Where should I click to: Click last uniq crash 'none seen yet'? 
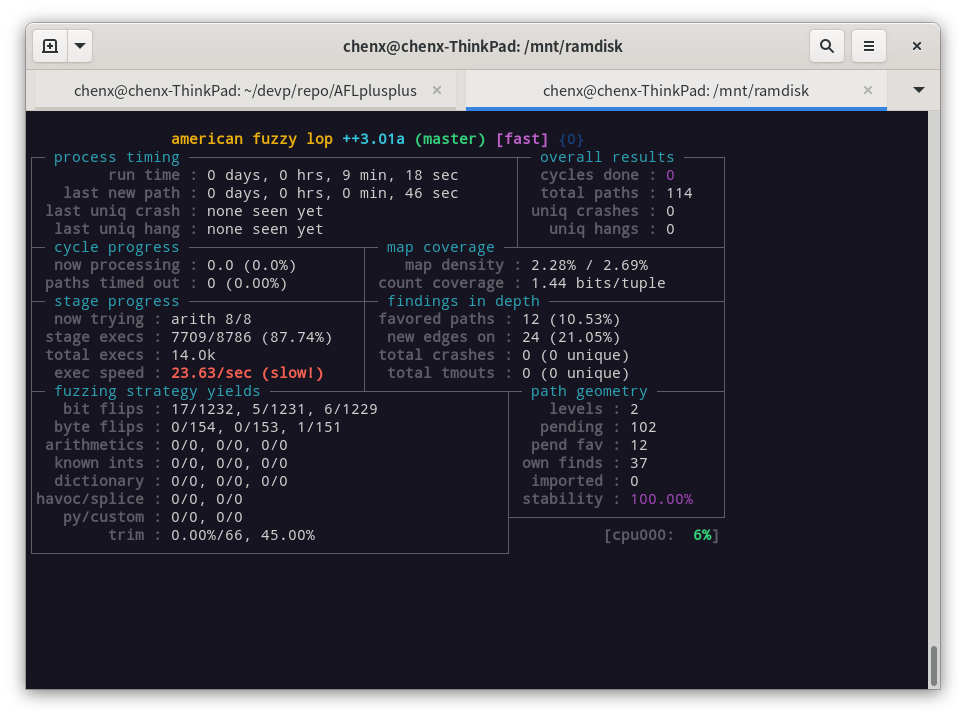(265, 211)
